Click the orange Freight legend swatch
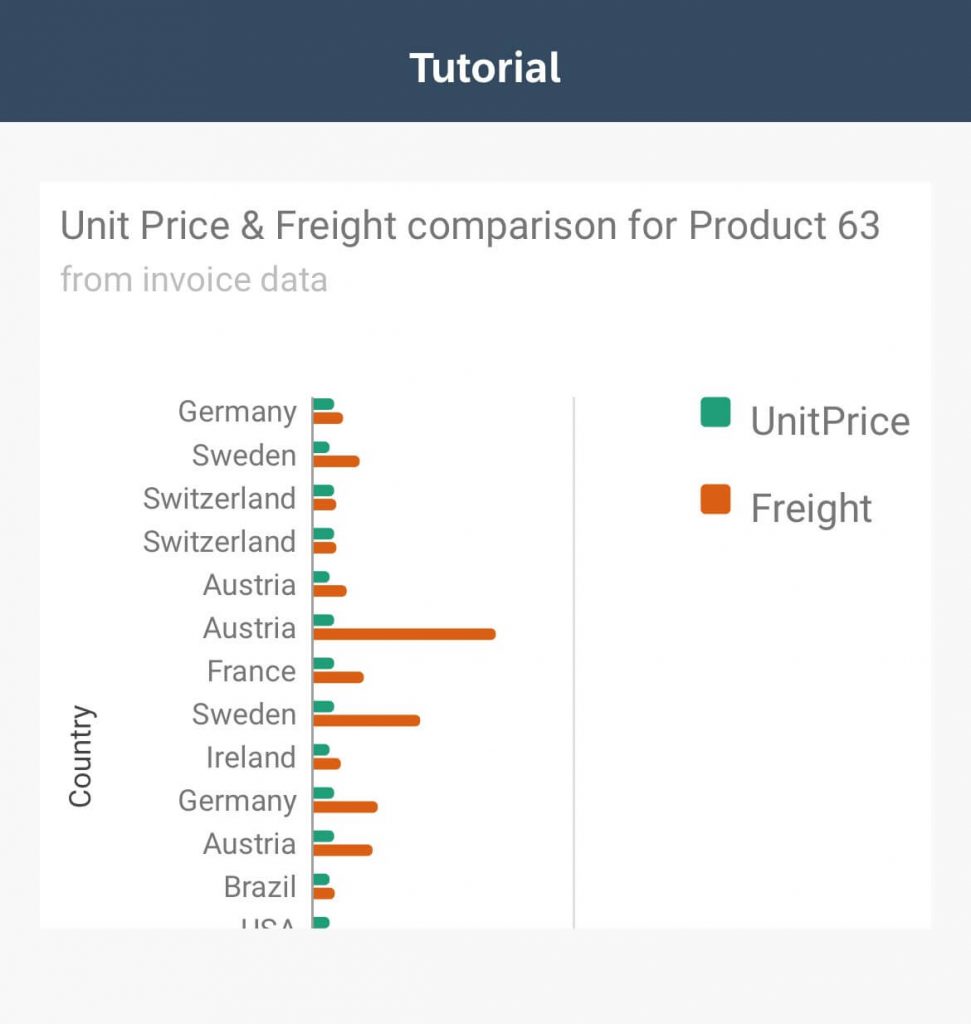Screen dimensions: 971x1024 pos(715,500)
